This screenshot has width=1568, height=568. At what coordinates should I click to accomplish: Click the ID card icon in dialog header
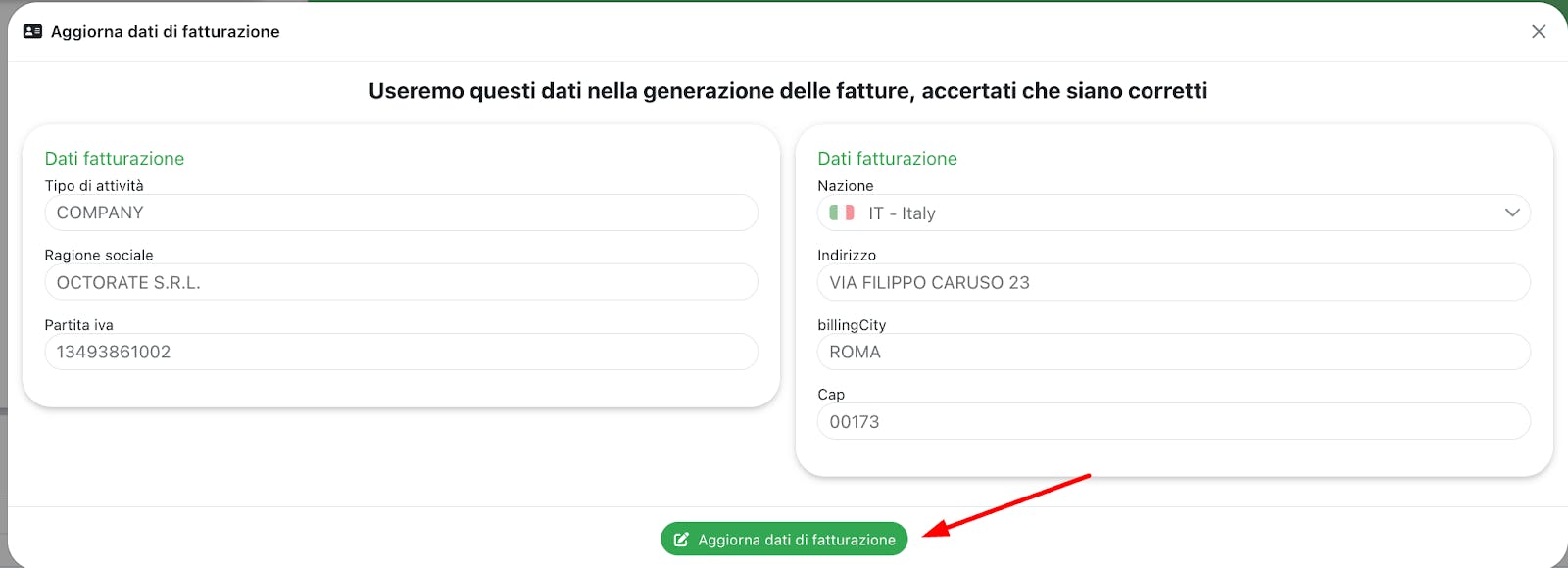pyautogui.click(x=32, y=31)
